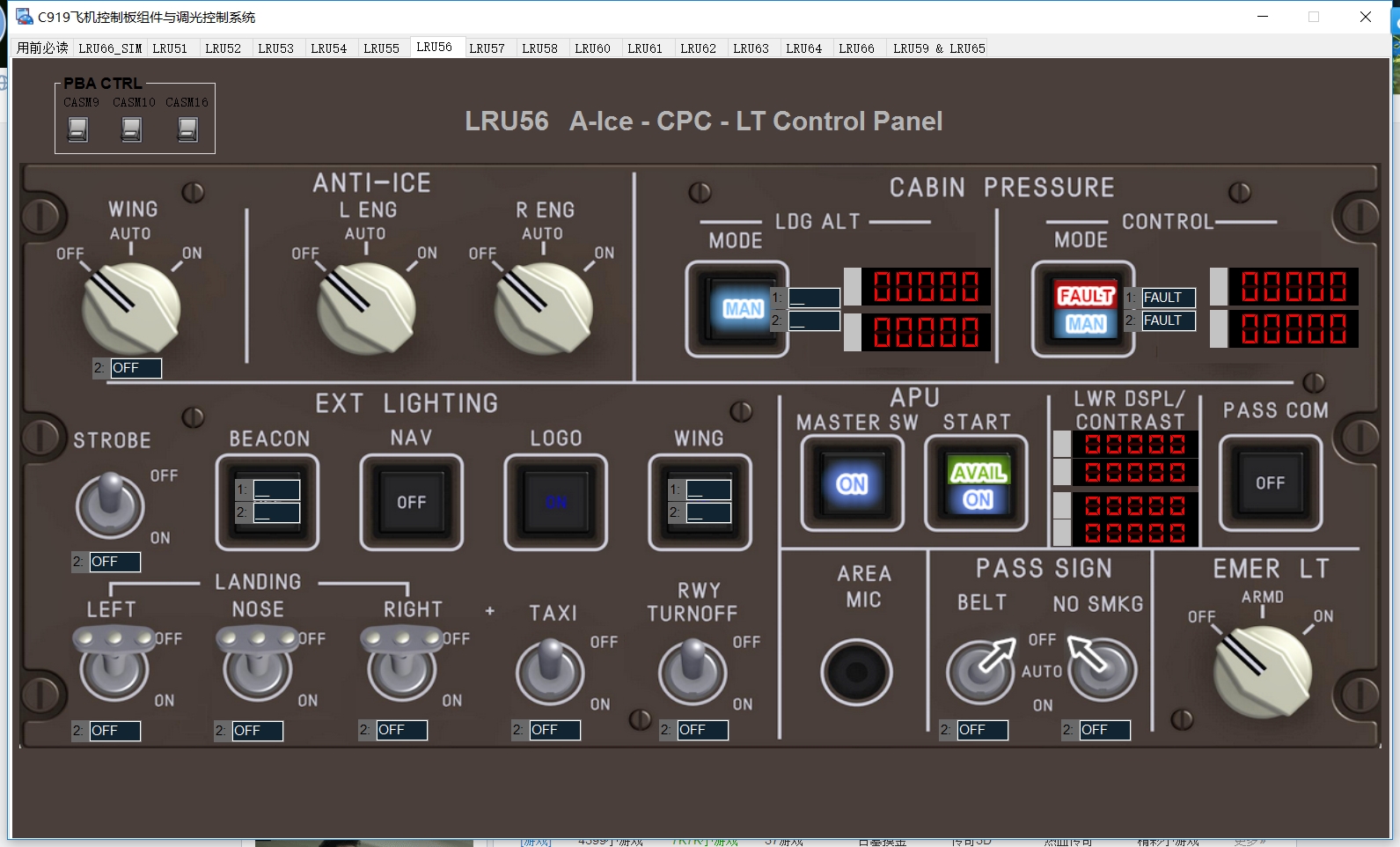Click the WING anti-ice status field
Viewport: 1400px width, 847px height.
tap(136, 368)
